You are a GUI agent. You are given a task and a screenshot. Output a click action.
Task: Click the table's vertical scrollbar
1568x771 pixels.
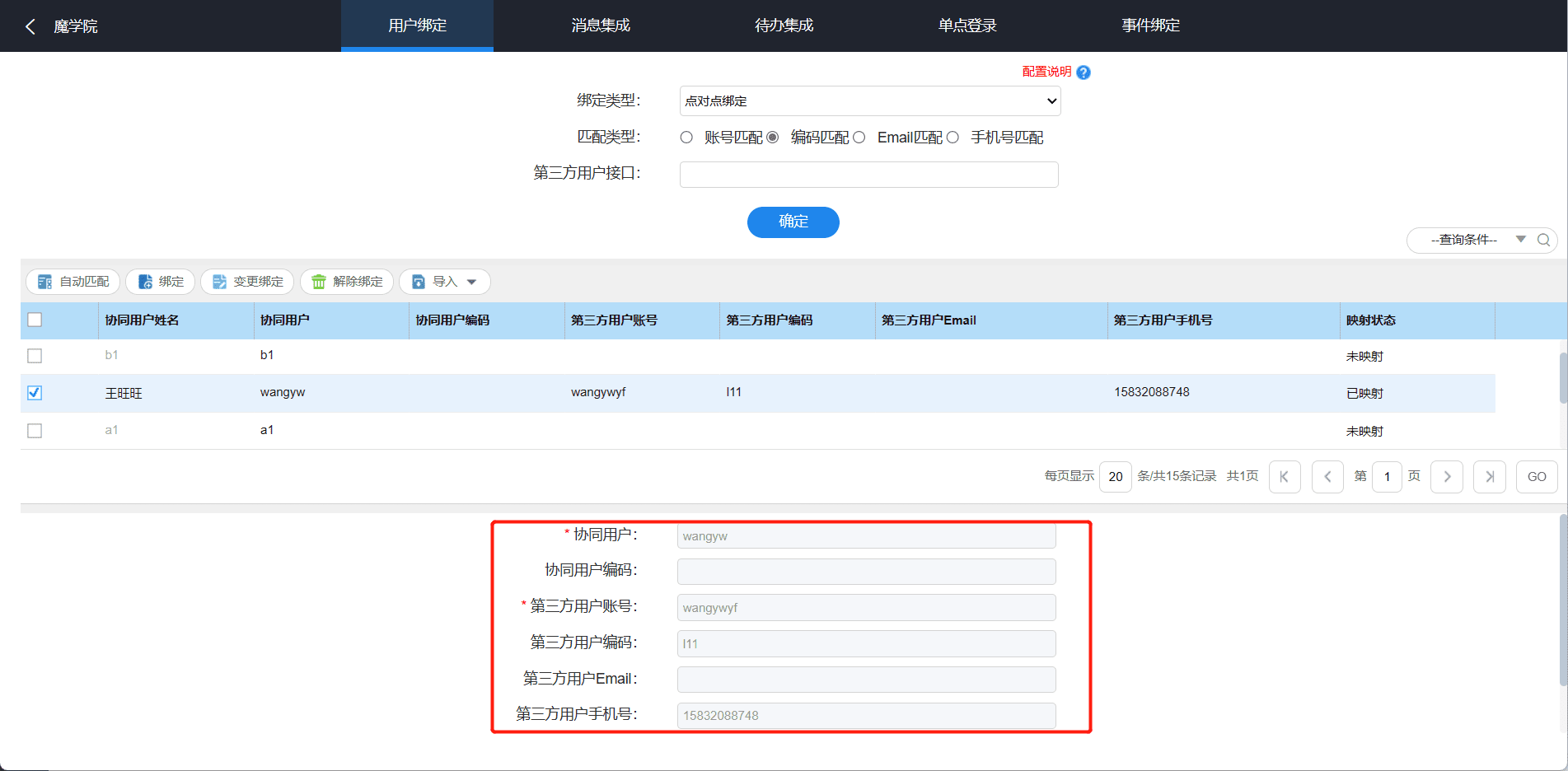pos(1563,377)
